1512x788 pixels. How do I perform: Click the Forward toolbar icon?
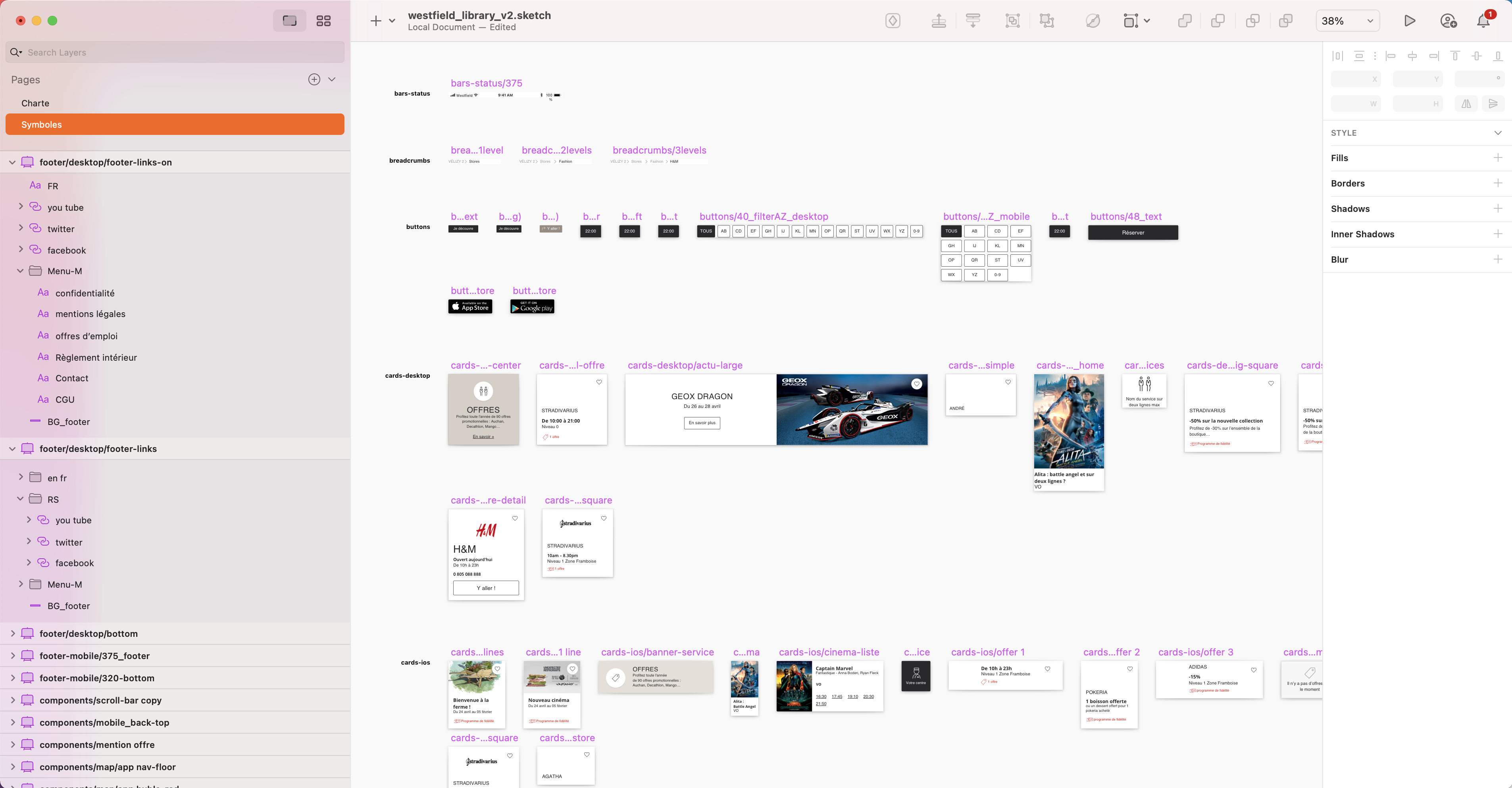click(939, 21)
